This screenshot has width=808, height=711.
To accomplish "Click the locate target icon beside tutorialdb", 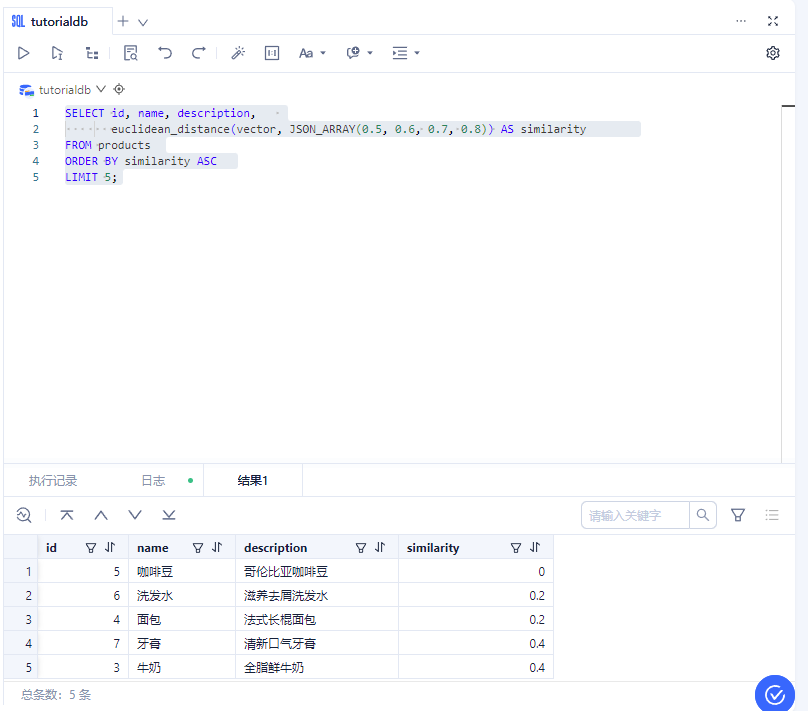I will [x=119, y=89].
